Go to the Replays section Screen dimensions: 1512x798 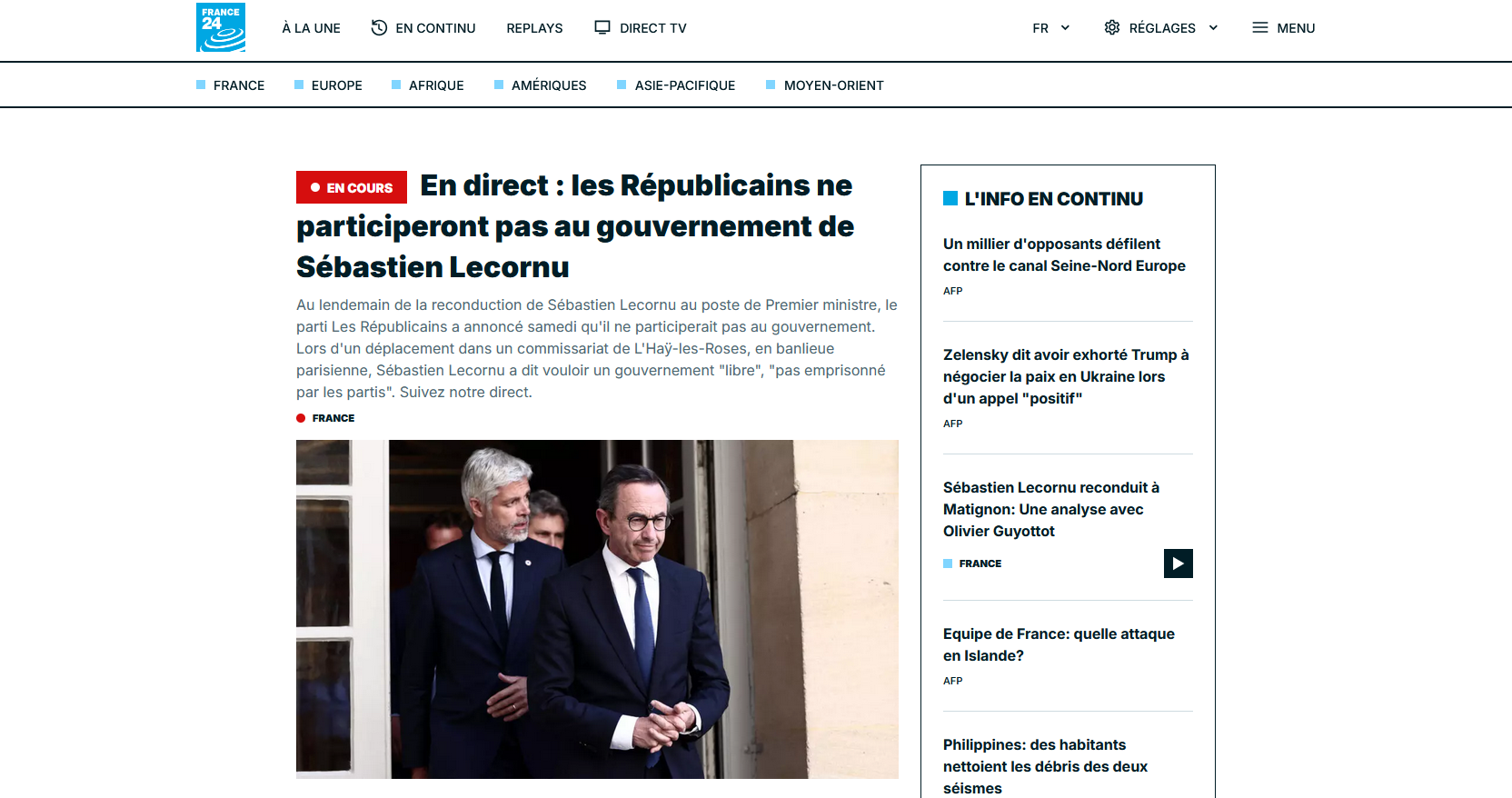point(534,28)
